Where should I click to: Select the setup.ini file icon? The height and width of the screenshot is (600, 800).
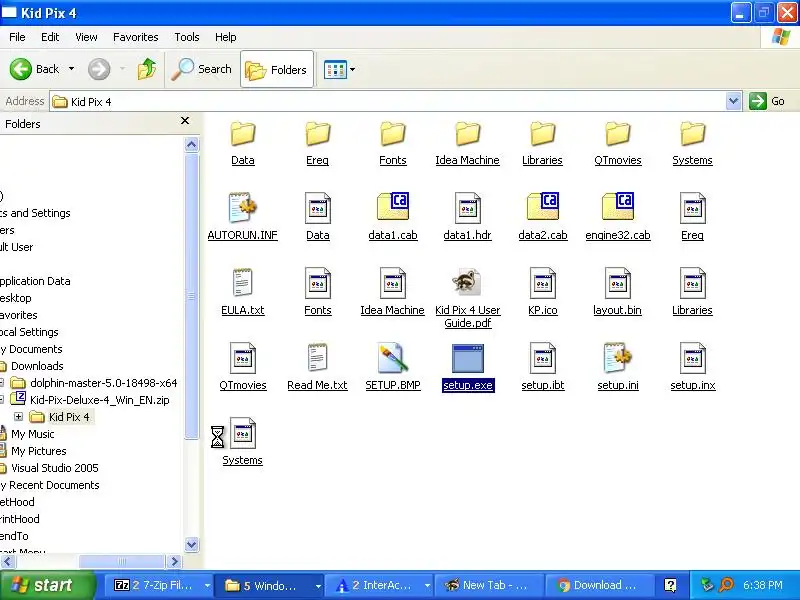pos(617,357)
